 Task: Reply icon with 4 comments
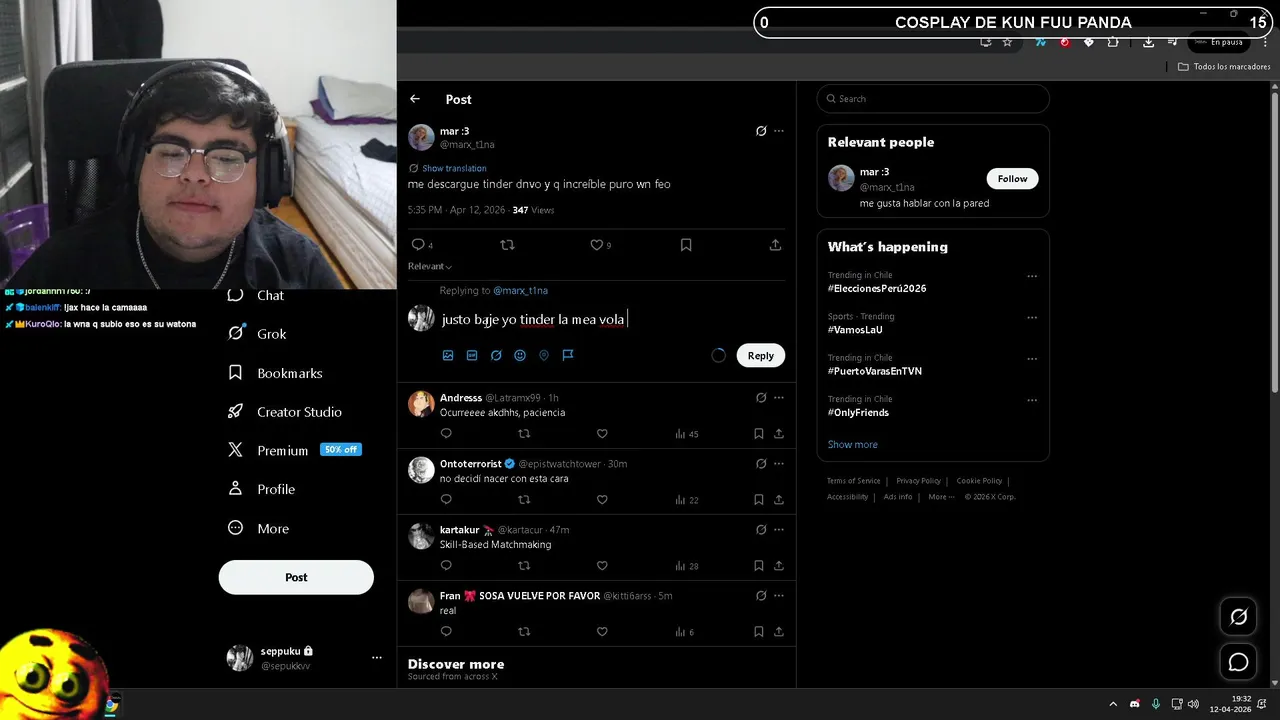pyautogui.click(x=422, y=245)
